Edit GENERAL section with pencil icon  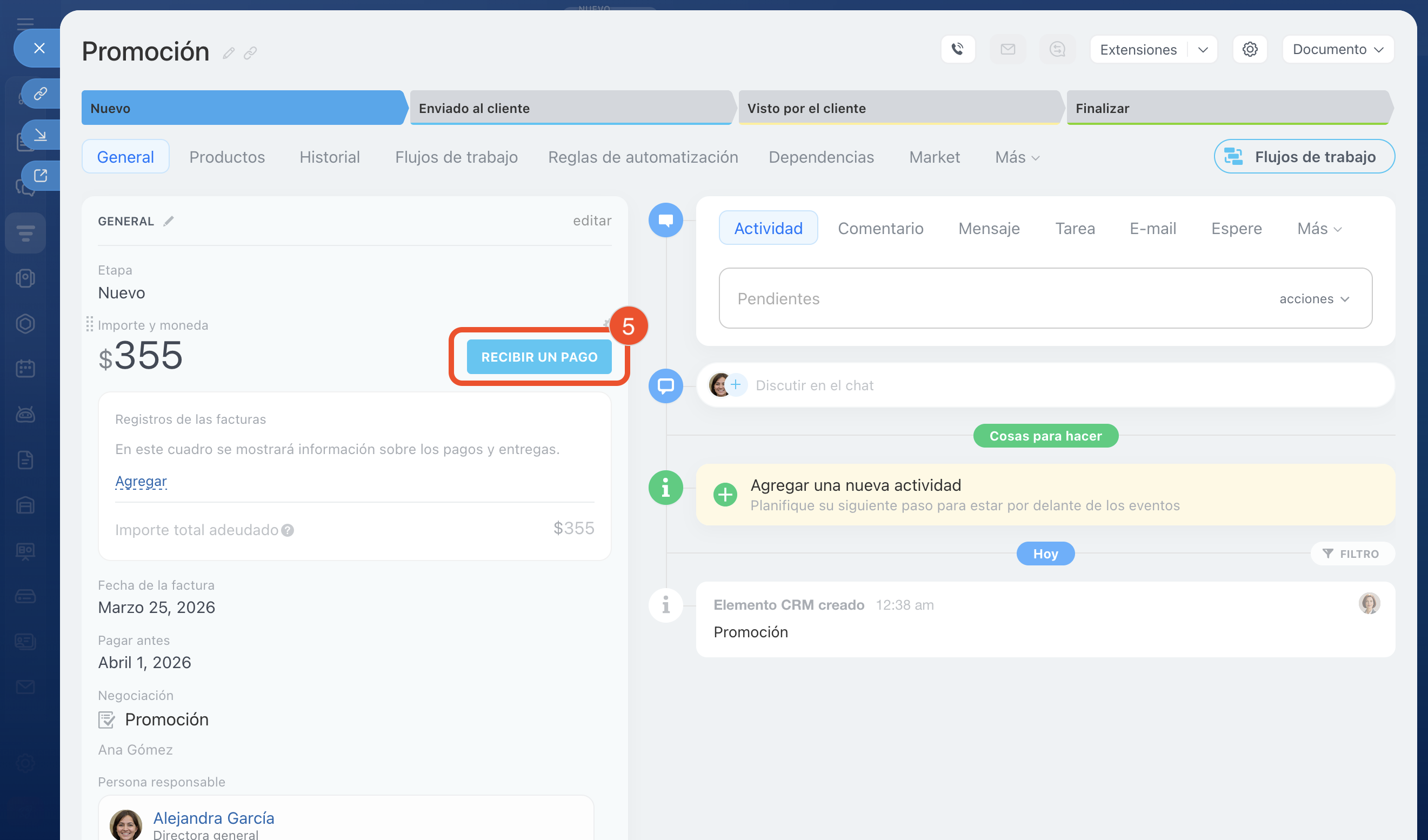point(169,221)
